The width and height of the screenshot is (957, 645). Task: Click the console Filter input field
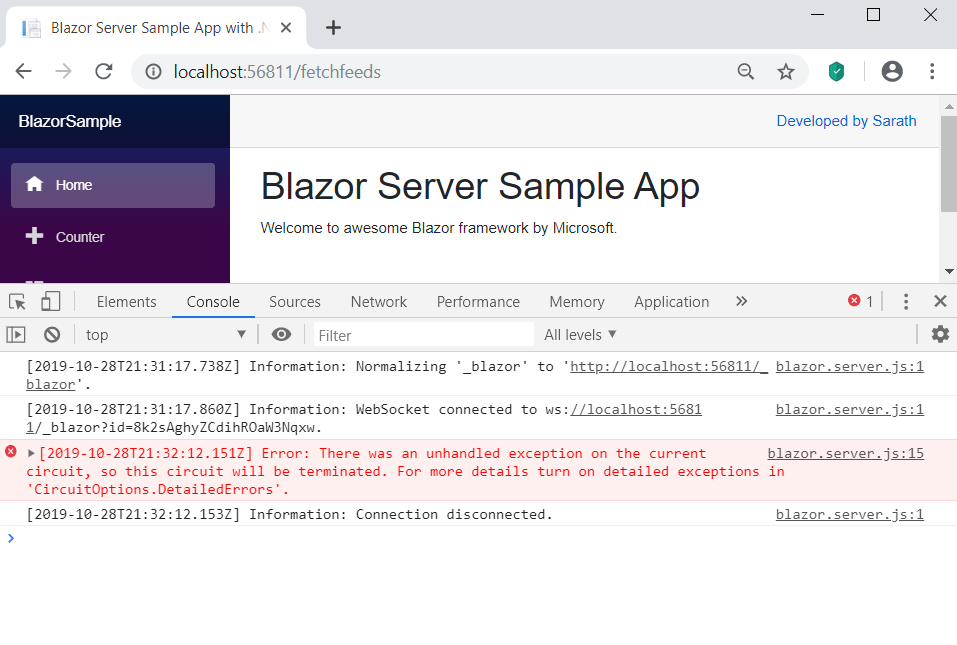pyautogui.click(x=424, y=335)
